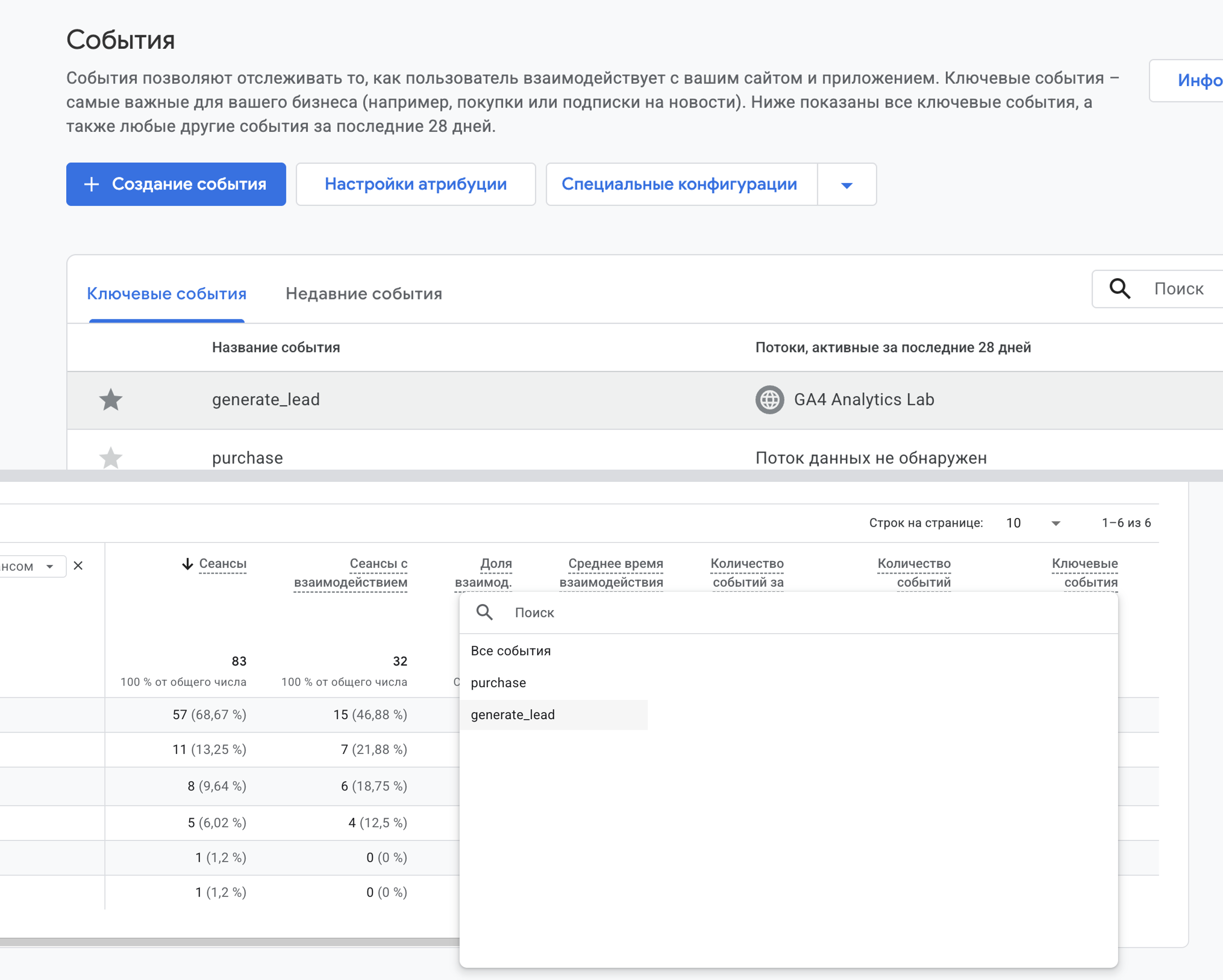This screenshot has height=980, width=1223.
Task: Click the Доля взаимод. column header
Action: pyautogui.click(x=483, y=573)
